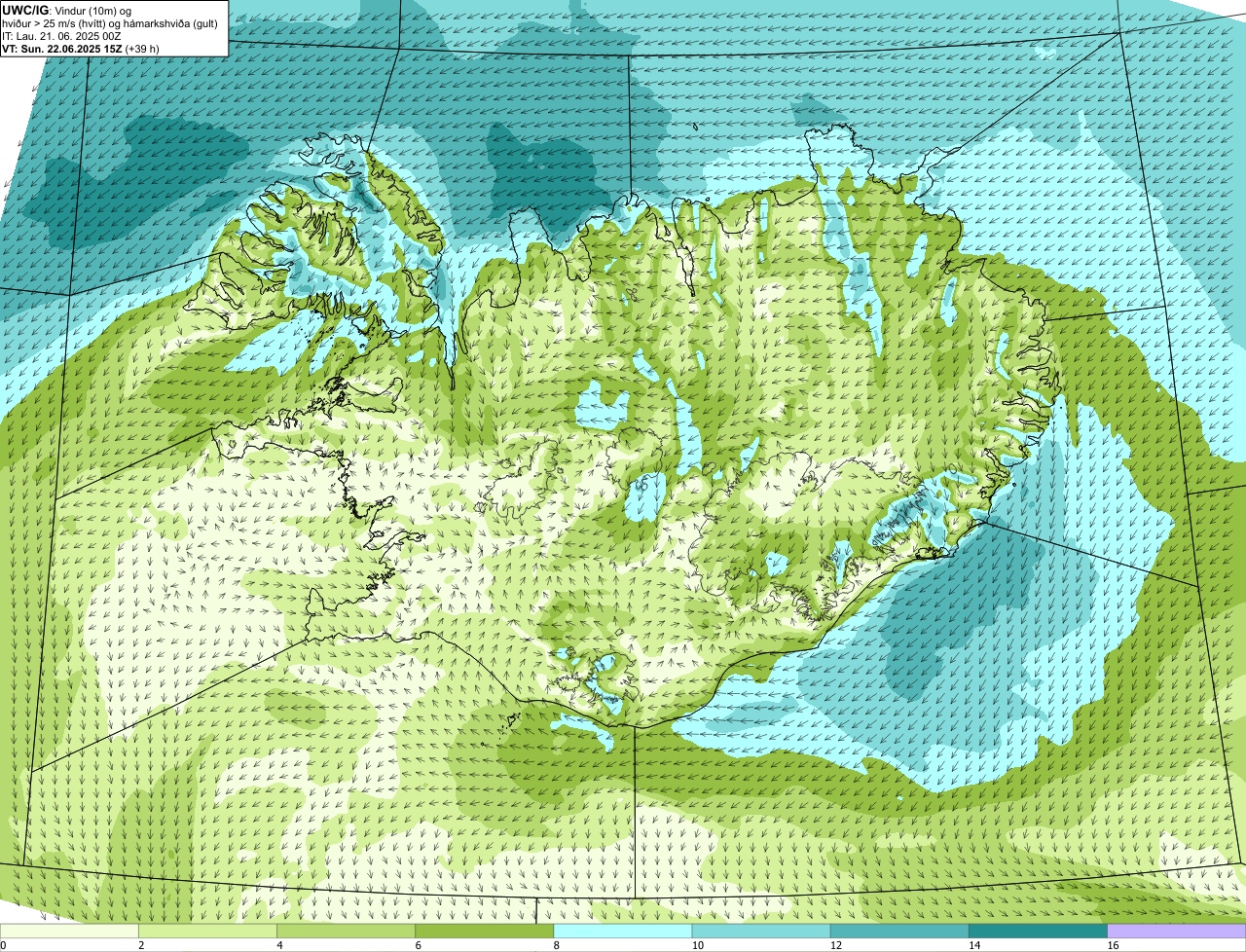Select the legend scale label '4'

279,945
